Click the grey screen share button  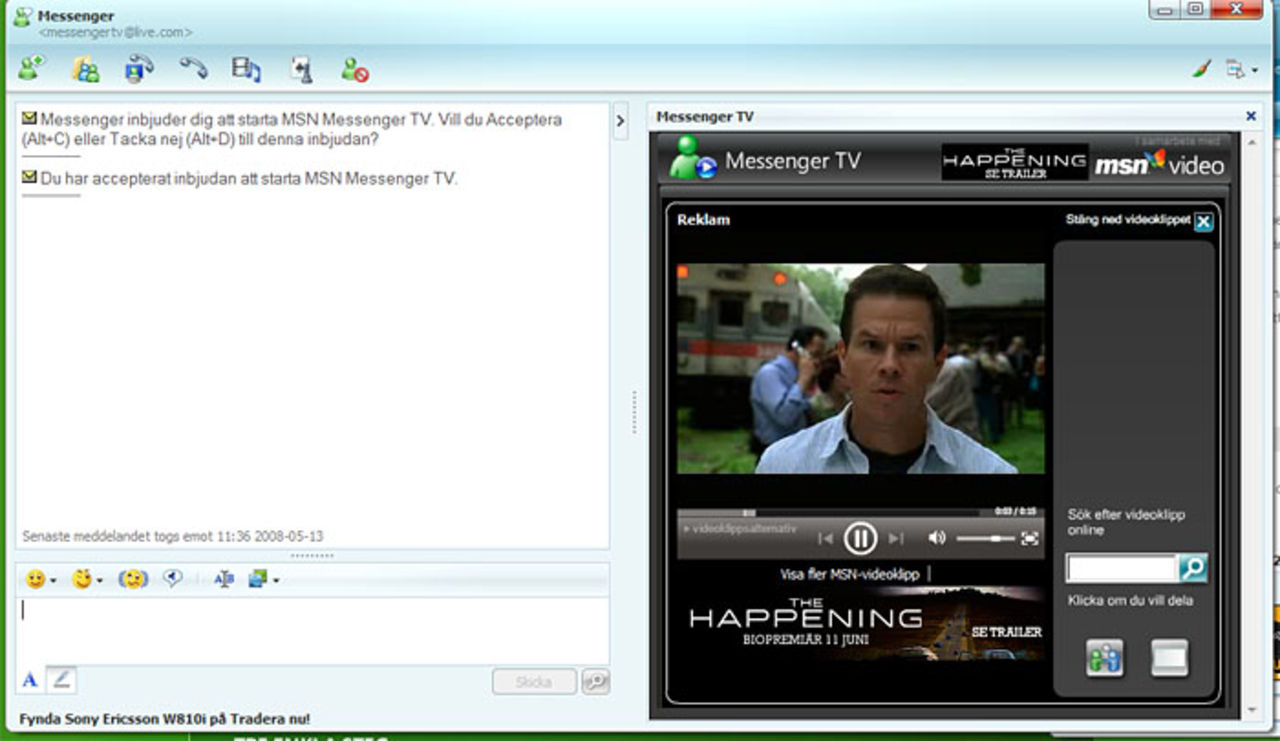tap(1169, 658)
